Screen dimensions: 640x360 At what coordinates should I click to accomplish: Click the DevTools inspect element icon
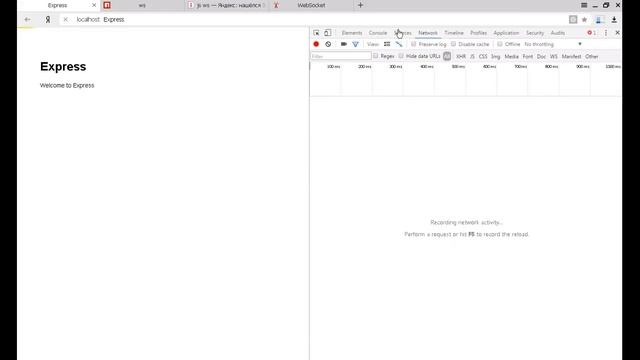[x=316, y=33]
